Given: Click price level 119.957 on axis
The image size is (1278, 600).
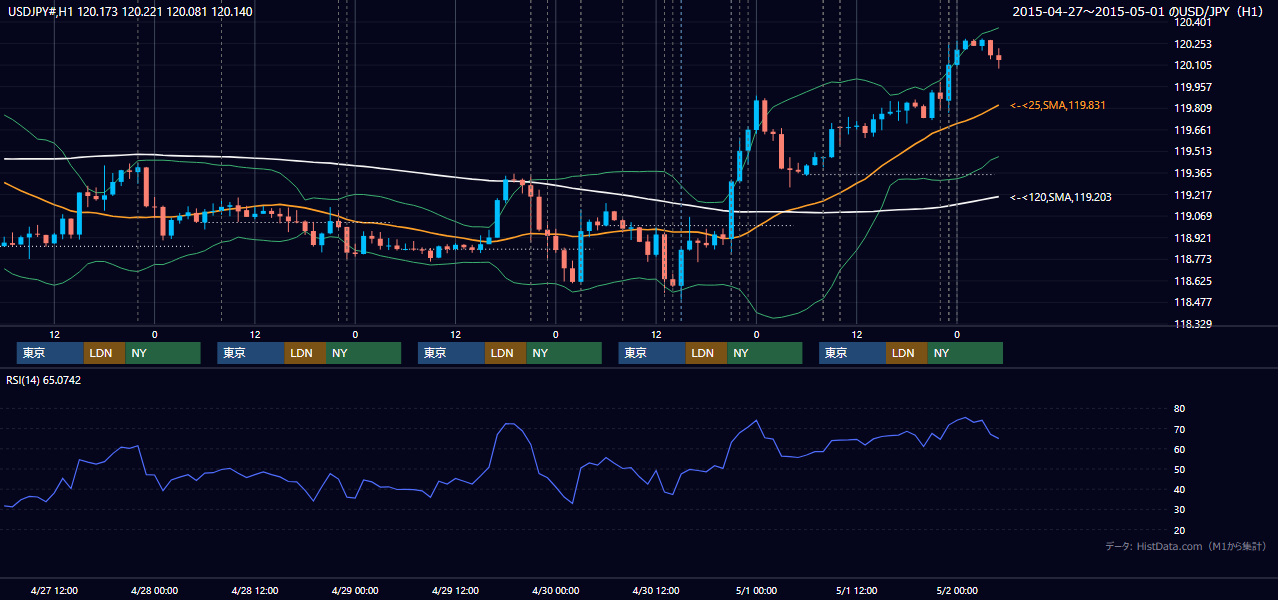Looking at the screenshot, I should (1193, 87).
